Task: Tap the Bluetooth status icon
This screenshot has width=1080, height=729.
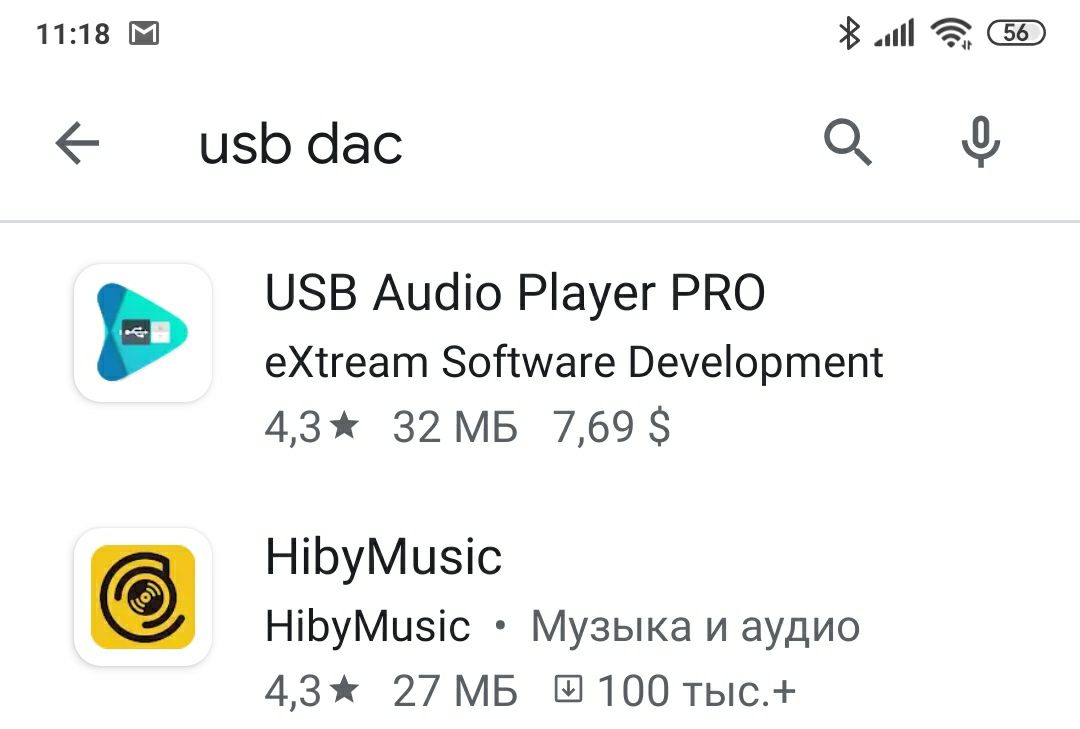Action: coord(849,32)
